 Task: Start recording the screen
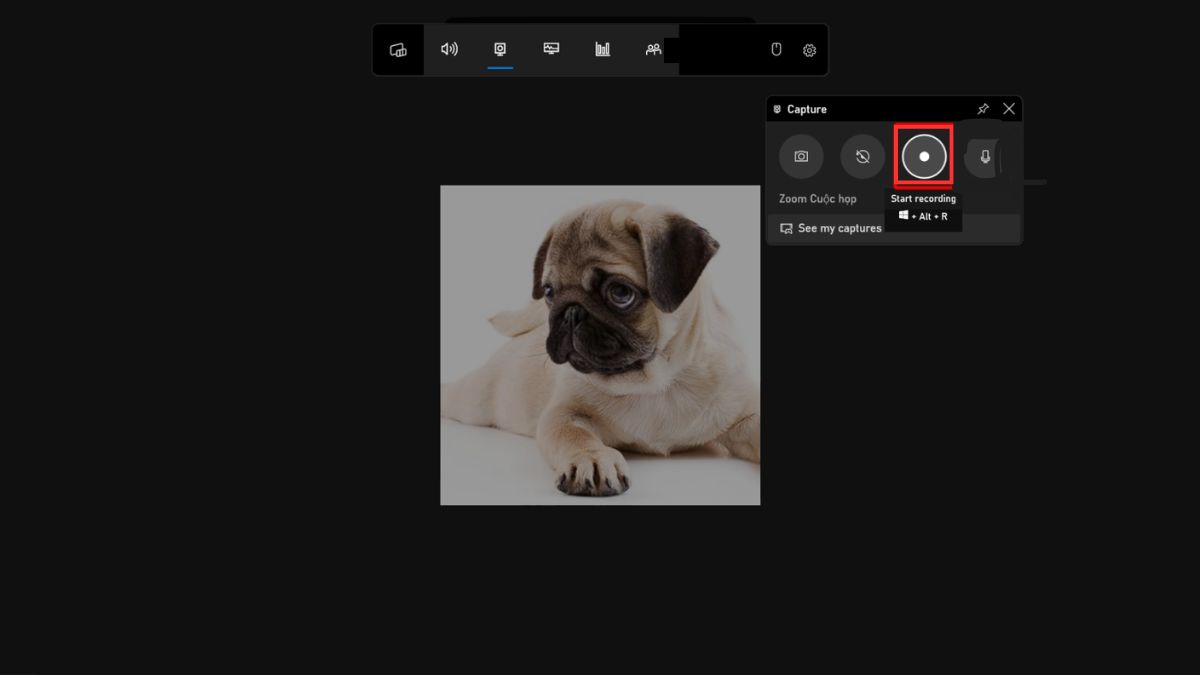pyautogui.click(x=924, y=157)
